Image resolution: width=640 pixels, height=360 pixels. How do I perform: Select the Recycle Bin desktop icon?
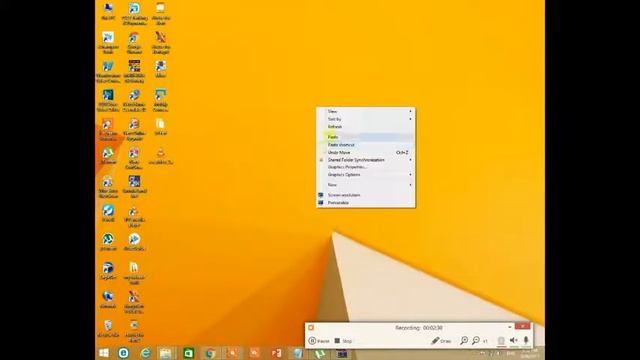(108, 328)
